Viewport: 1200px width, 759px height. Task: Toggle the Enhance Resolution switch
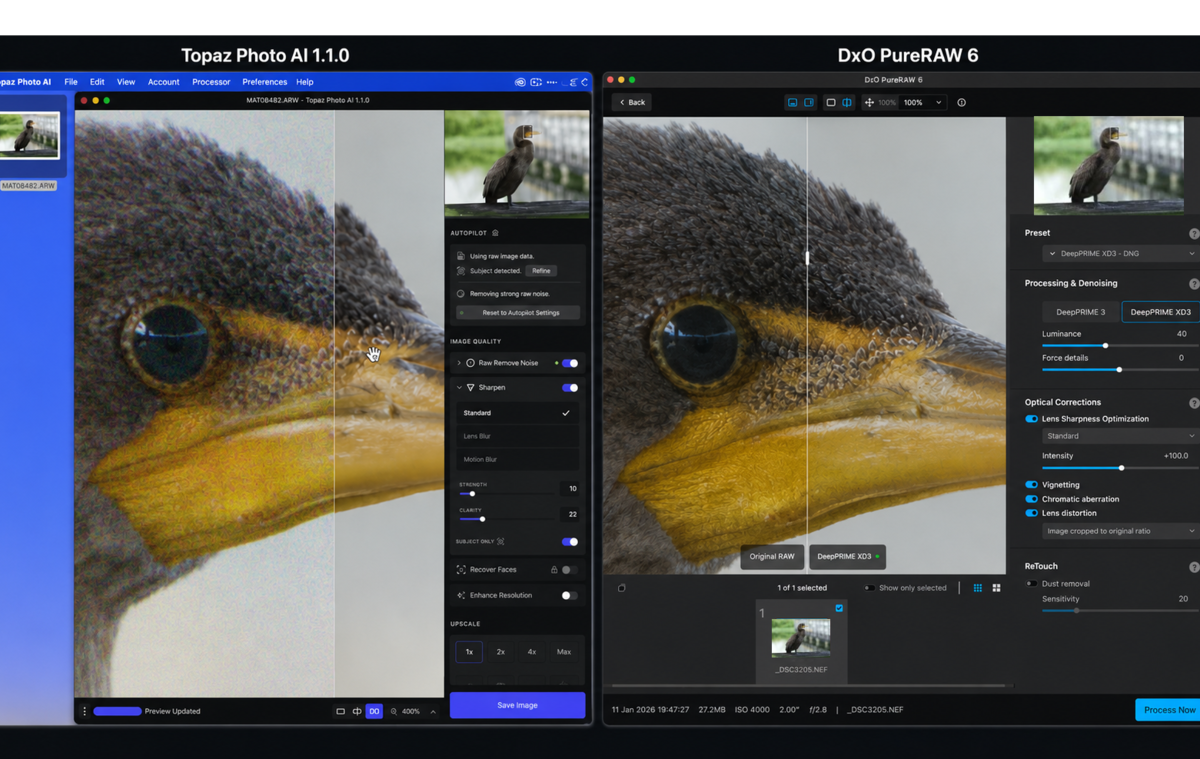point(569,595)
